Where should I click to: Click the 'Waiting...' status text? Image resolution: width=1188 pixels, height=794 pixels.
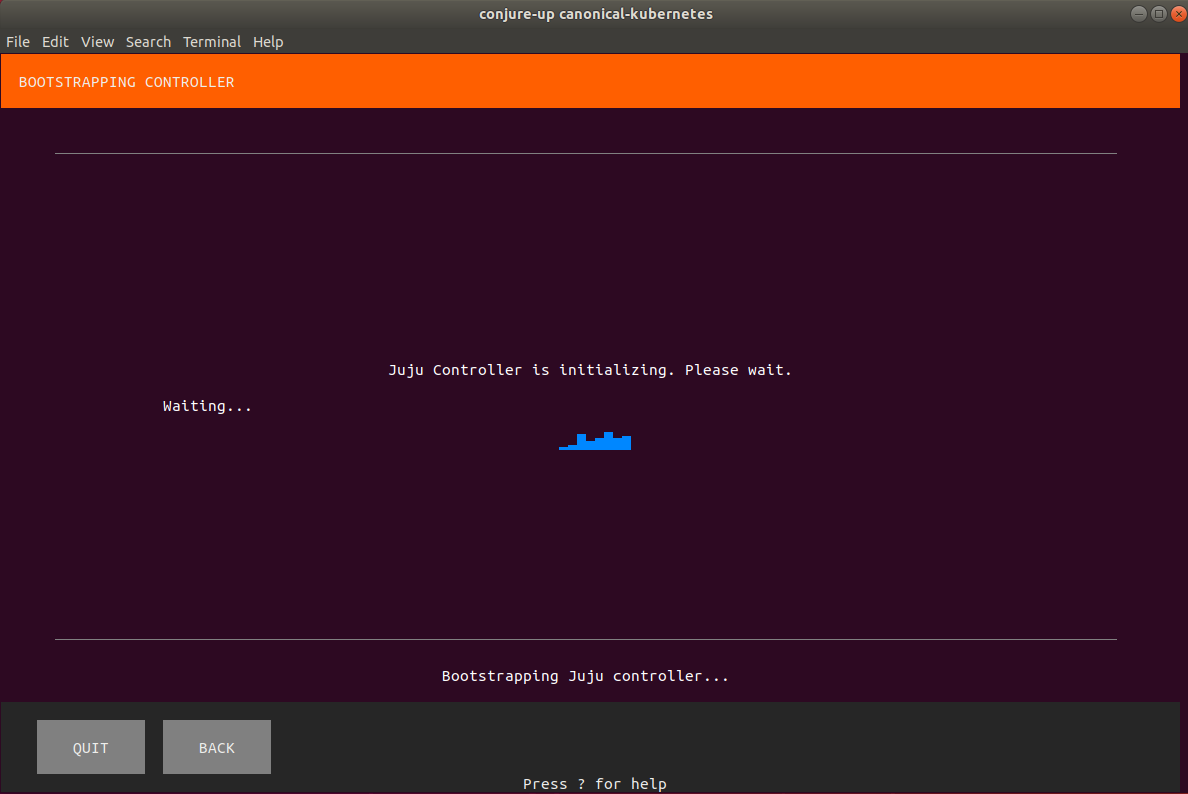207,406
